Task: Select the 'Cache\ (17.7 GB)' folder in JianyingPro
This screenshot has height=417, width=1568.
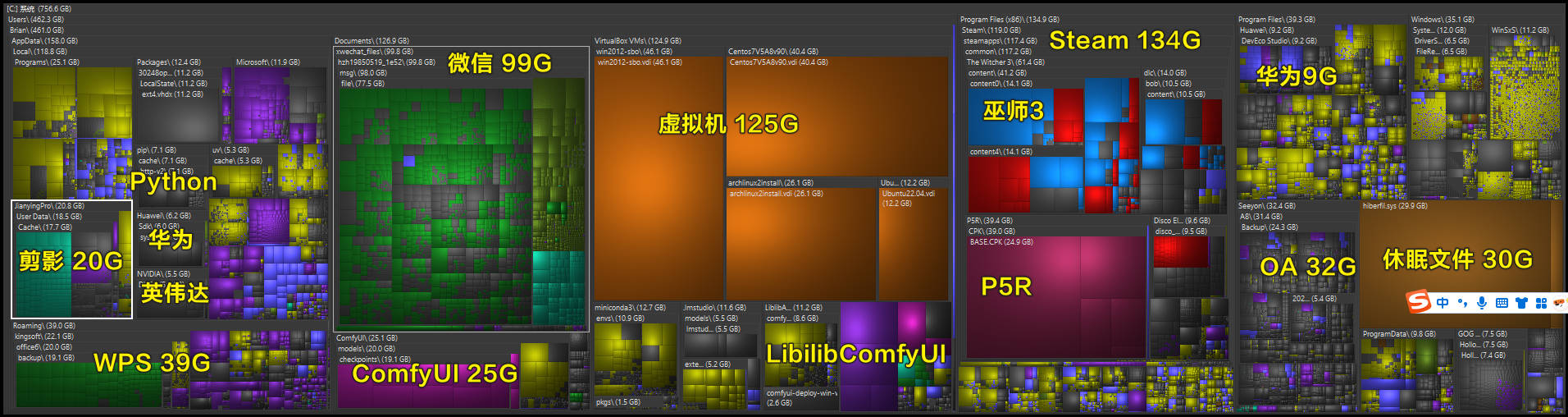Action: pos(45,227)
